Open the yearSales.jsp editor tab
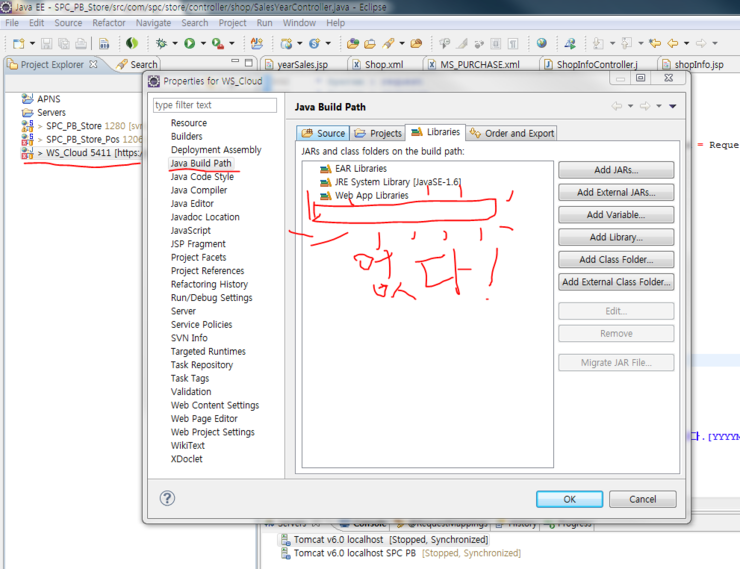 tap(302, 65)
